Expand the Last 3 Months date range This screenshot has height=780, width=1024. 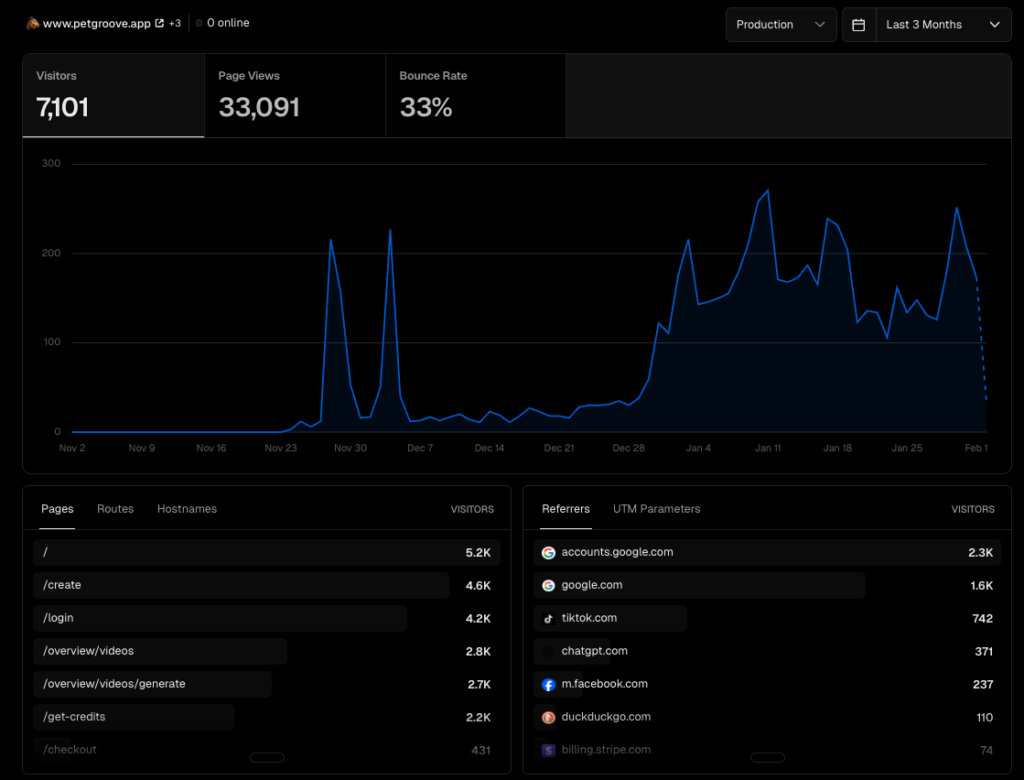pos(942,25)
